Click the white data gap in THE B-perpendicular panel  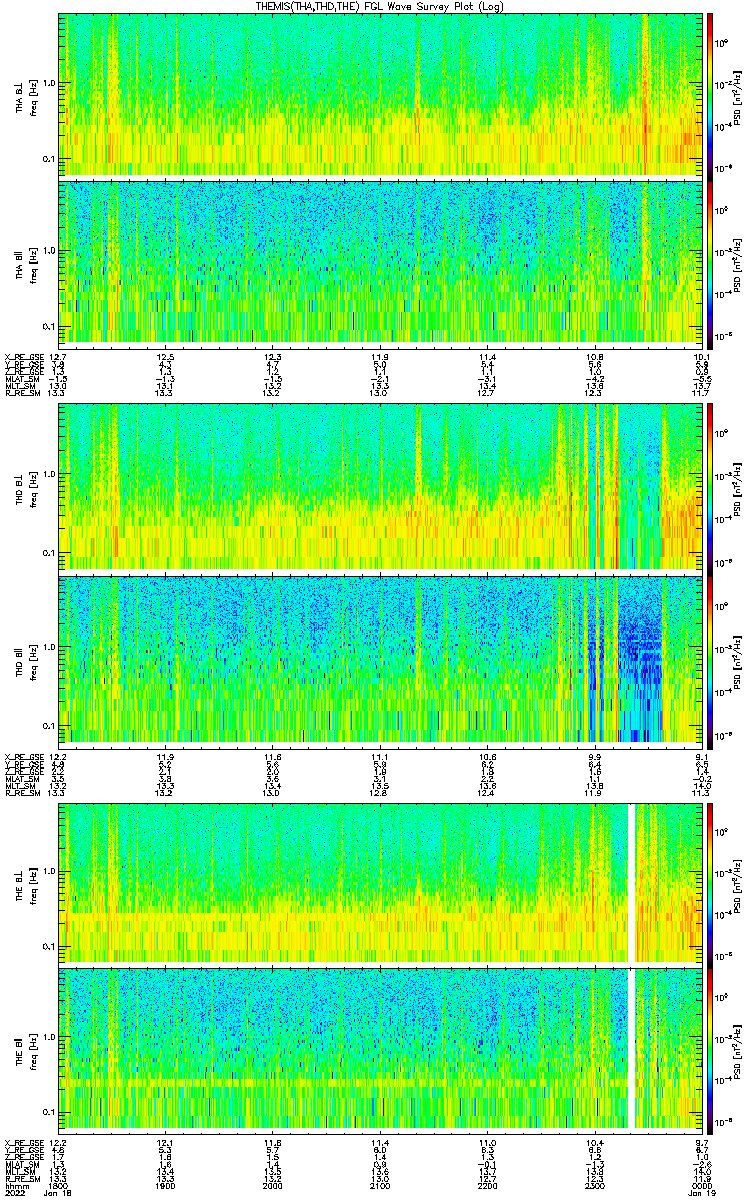click(x=631, y=881)
